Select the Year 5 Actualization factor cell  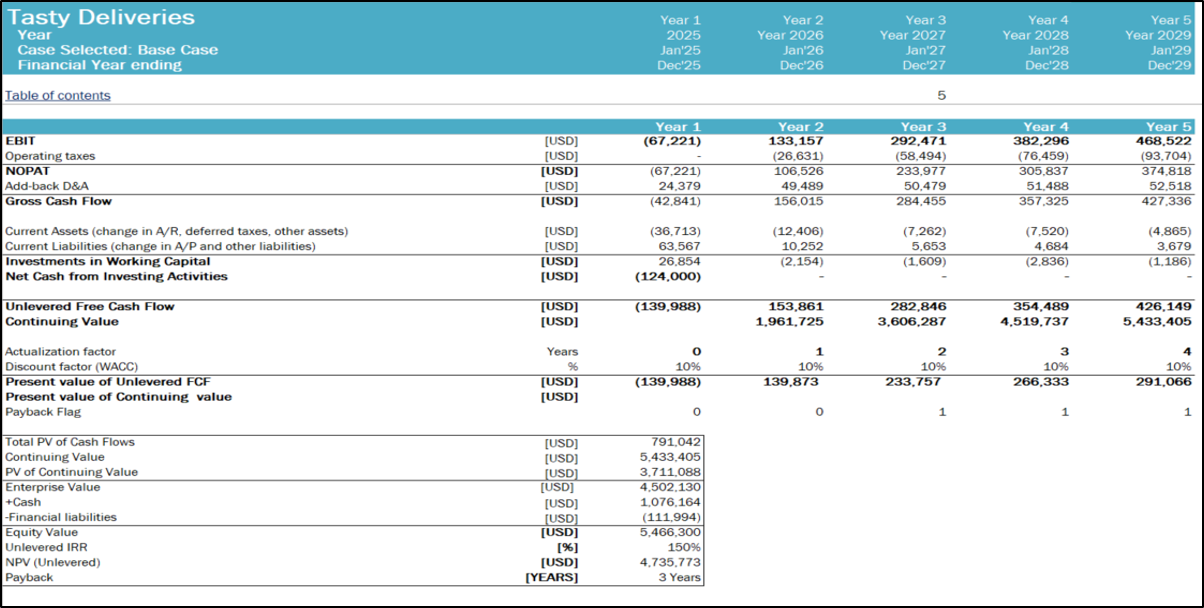[x=1187, y=352]
